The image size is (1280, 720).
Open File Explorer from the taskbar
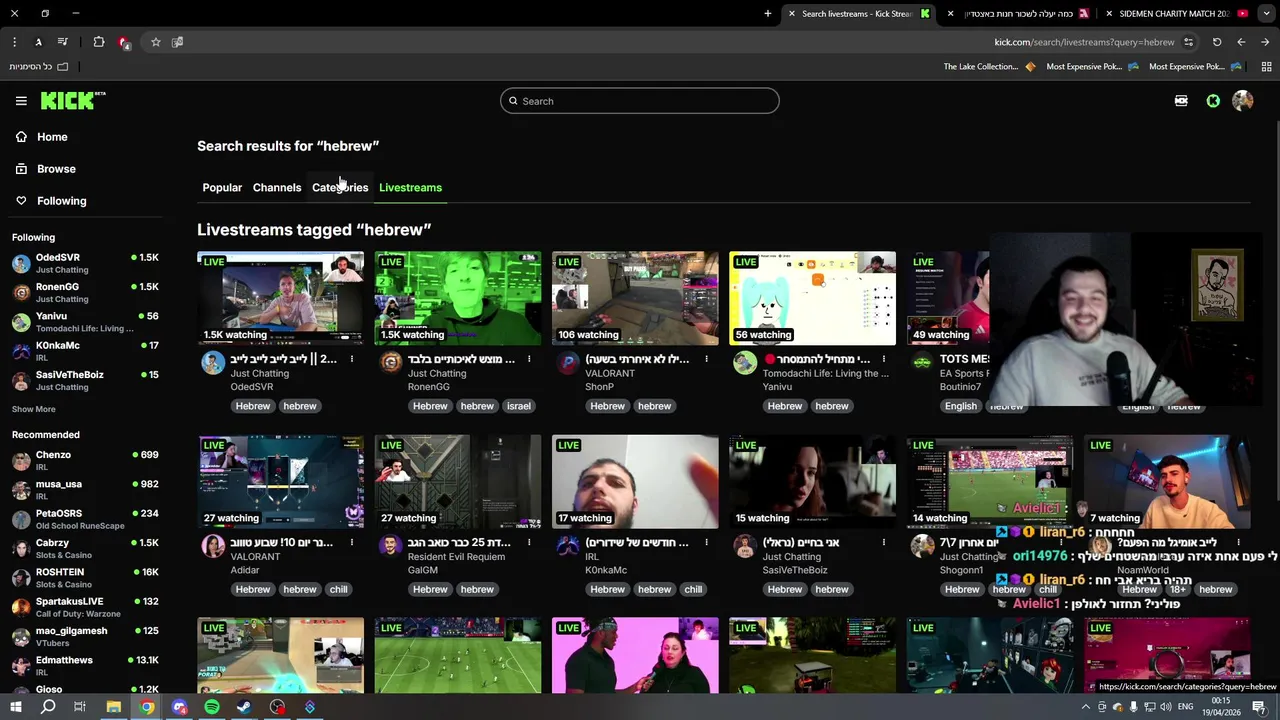[113, 707]
